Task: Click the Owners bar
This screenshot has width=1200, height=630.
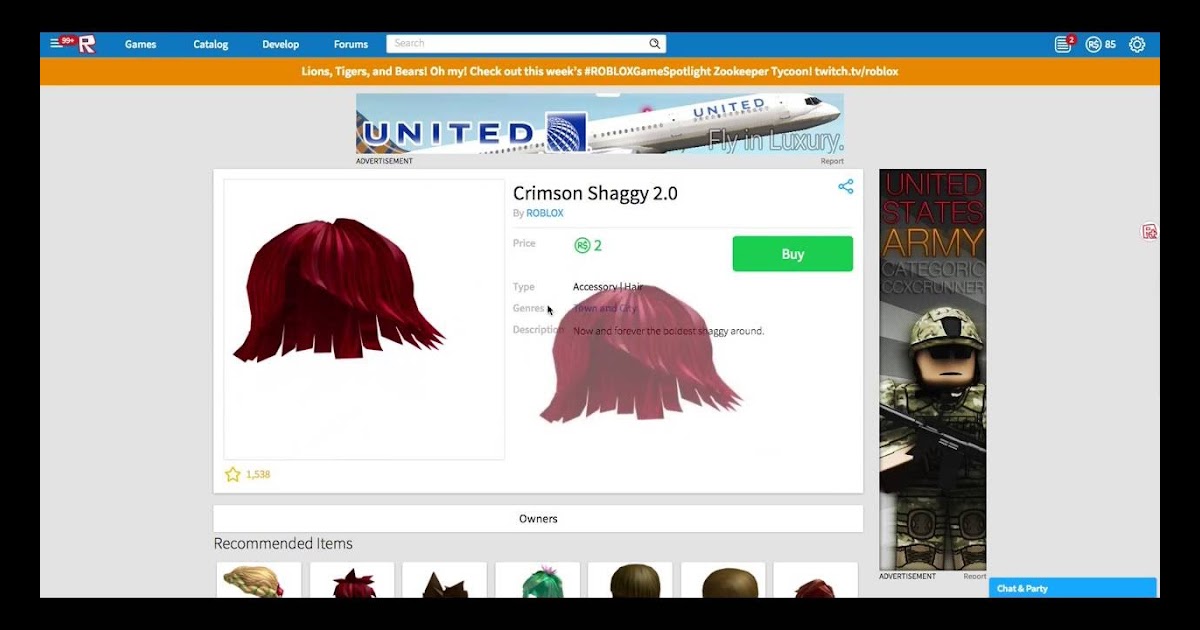Action: tap(538, 518)
